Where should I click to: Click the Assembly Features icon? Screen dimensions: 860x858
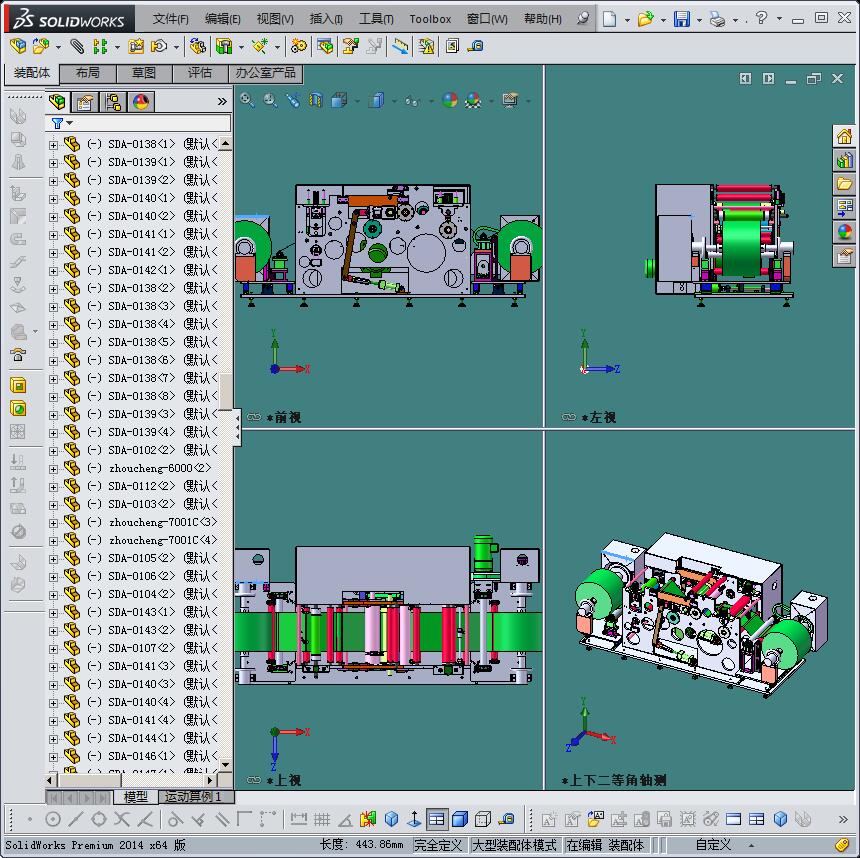[x=223, y=47]
